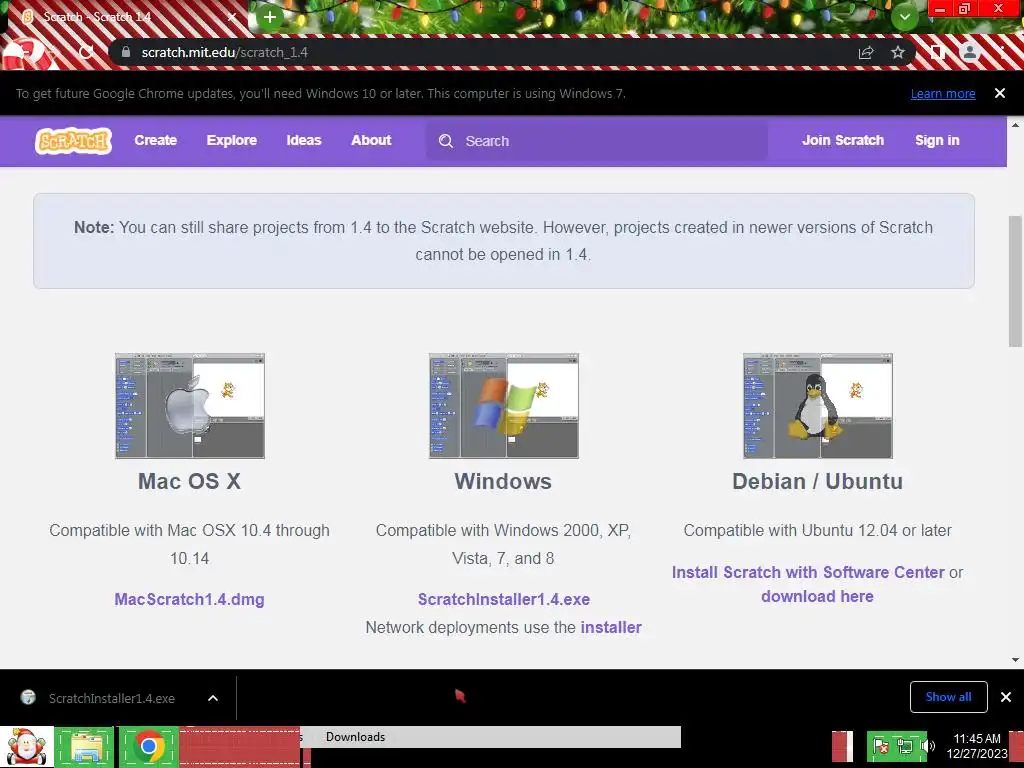Click the search magnifier icon

point(446,141)
